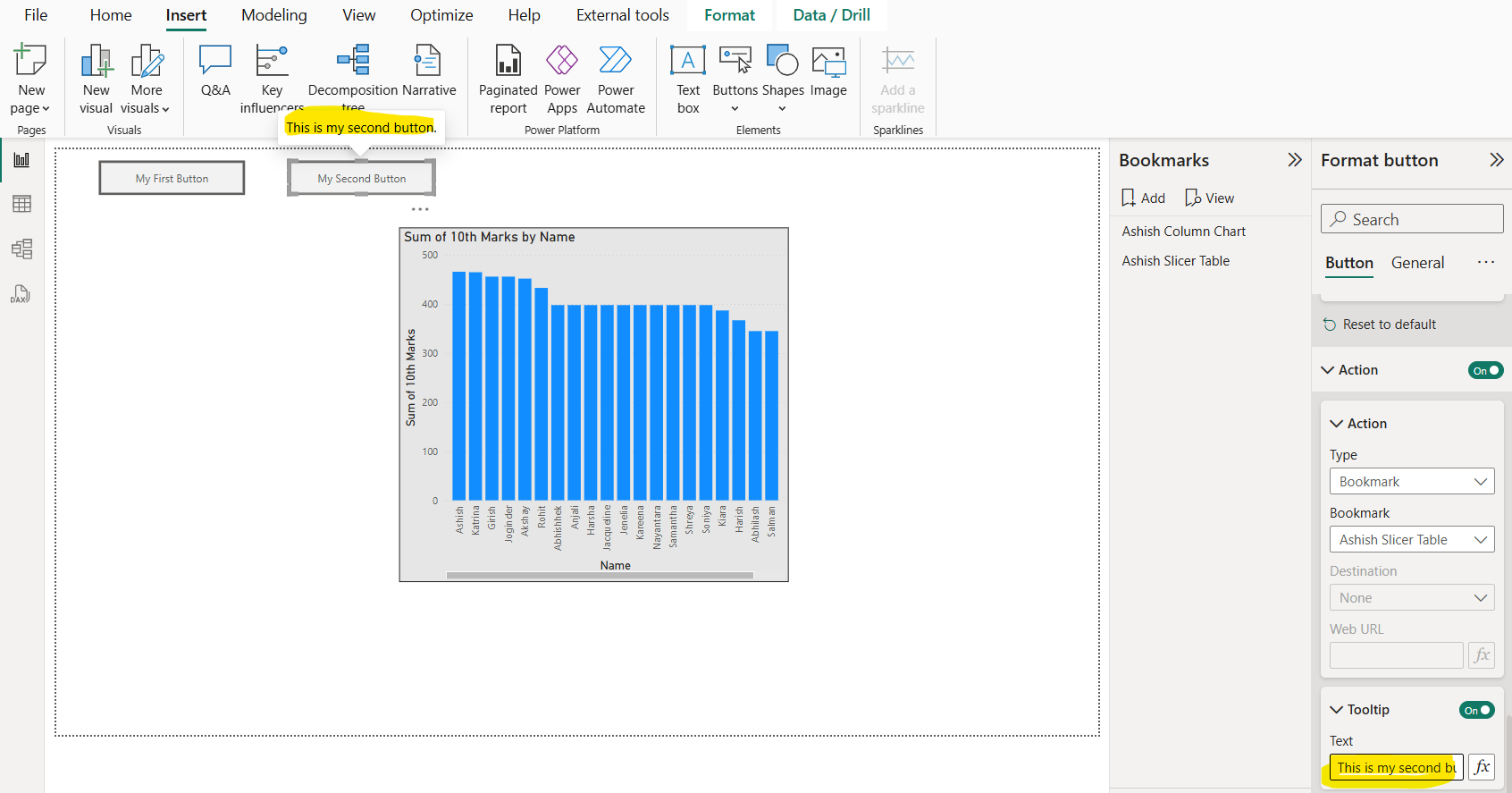Click Reset to default
The height and width of the screenshot is (793, 1512).
click(x=1389, y=325)
